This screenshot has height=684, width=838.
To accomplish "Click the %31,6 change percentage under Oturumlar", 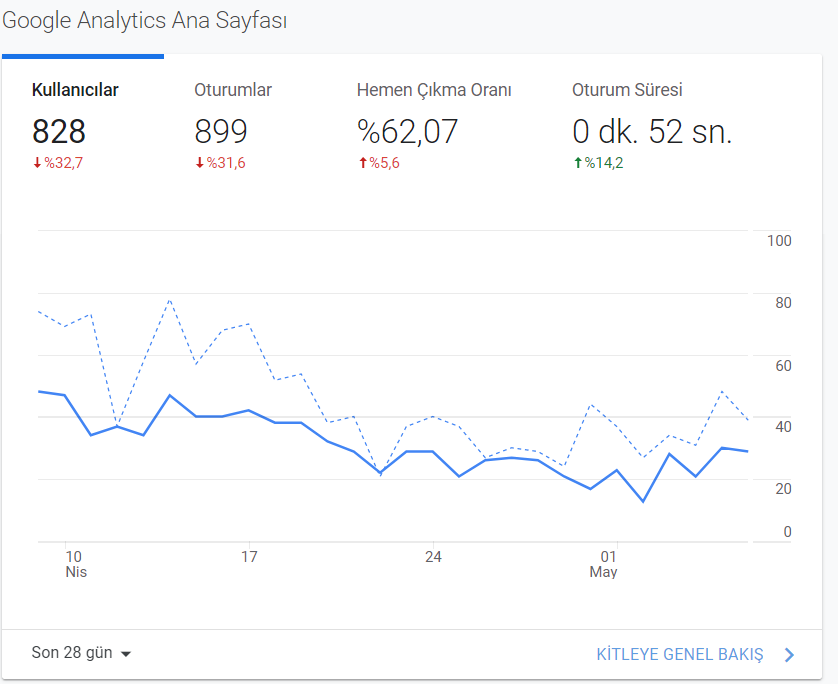I will (226, 163).
